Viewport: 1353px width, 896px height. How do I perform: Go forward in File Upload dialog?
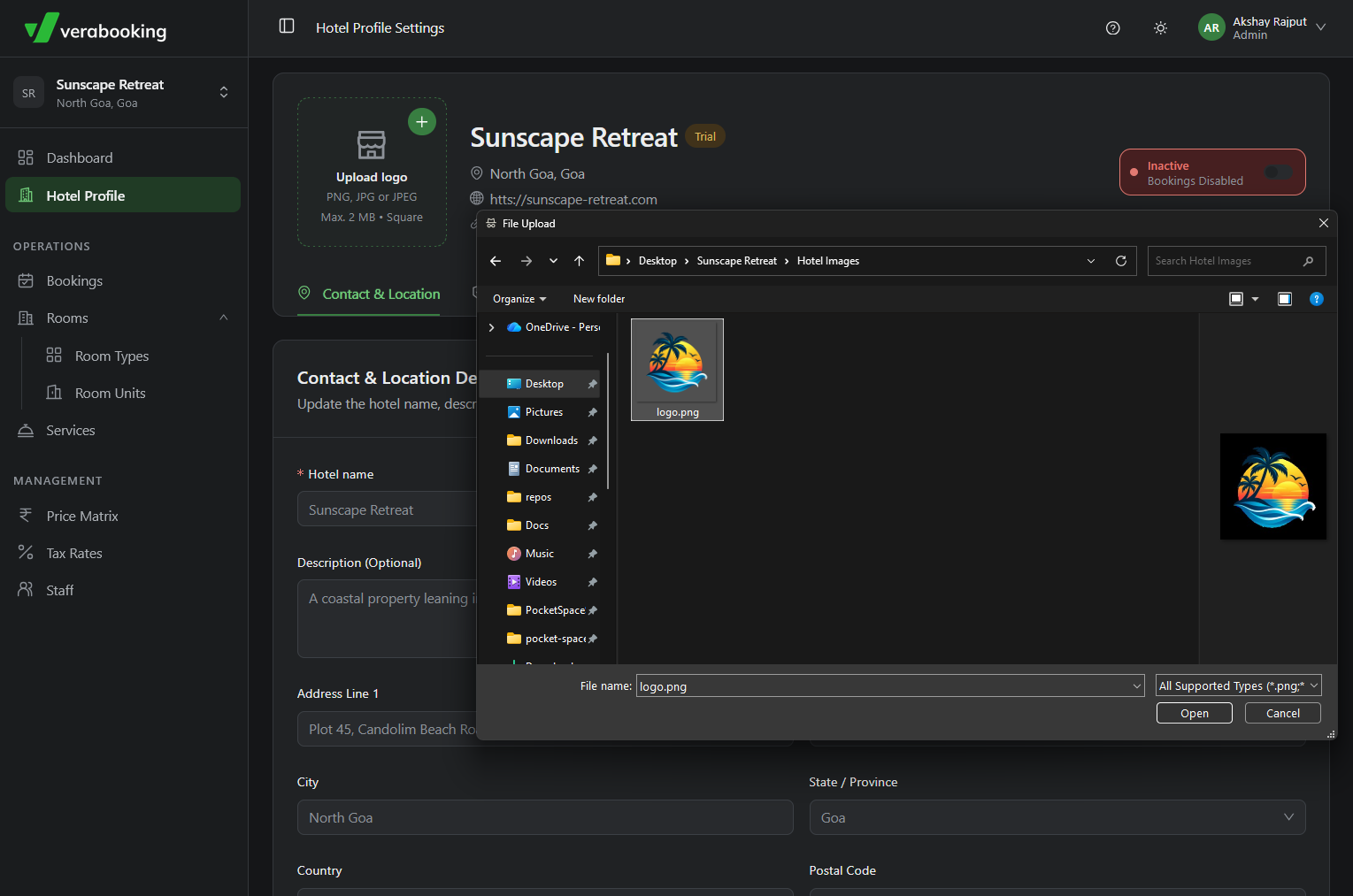click(527, 261)
